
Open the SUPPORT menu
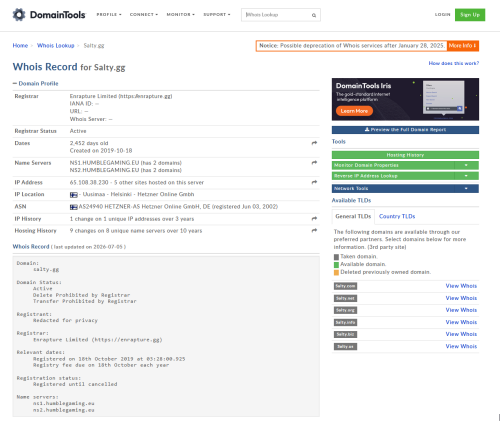(x=217, y=15)
